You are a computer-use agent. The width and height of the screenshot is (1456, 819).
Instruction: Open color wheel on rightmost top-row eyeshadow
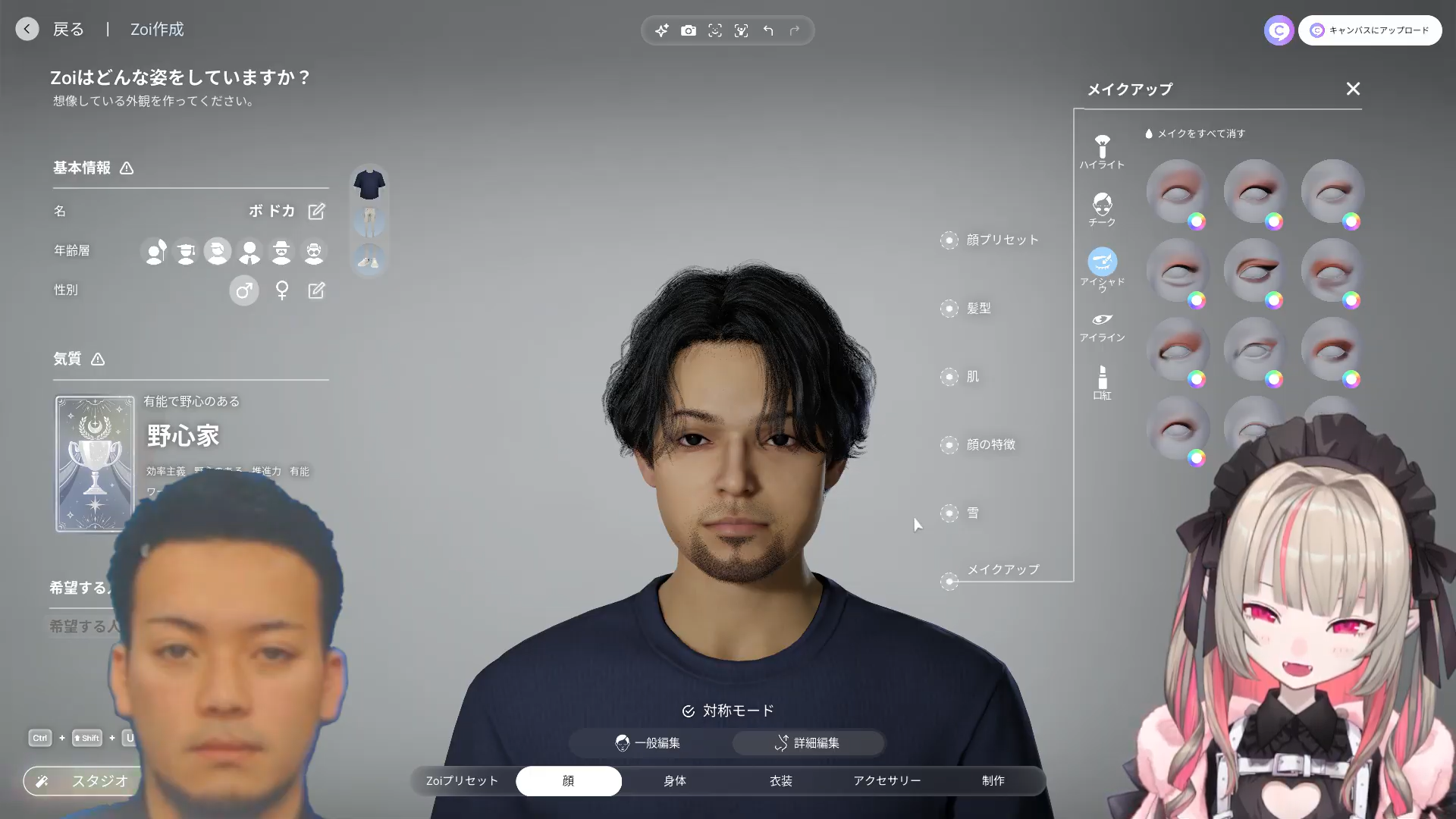click(x=1351, y=221)
